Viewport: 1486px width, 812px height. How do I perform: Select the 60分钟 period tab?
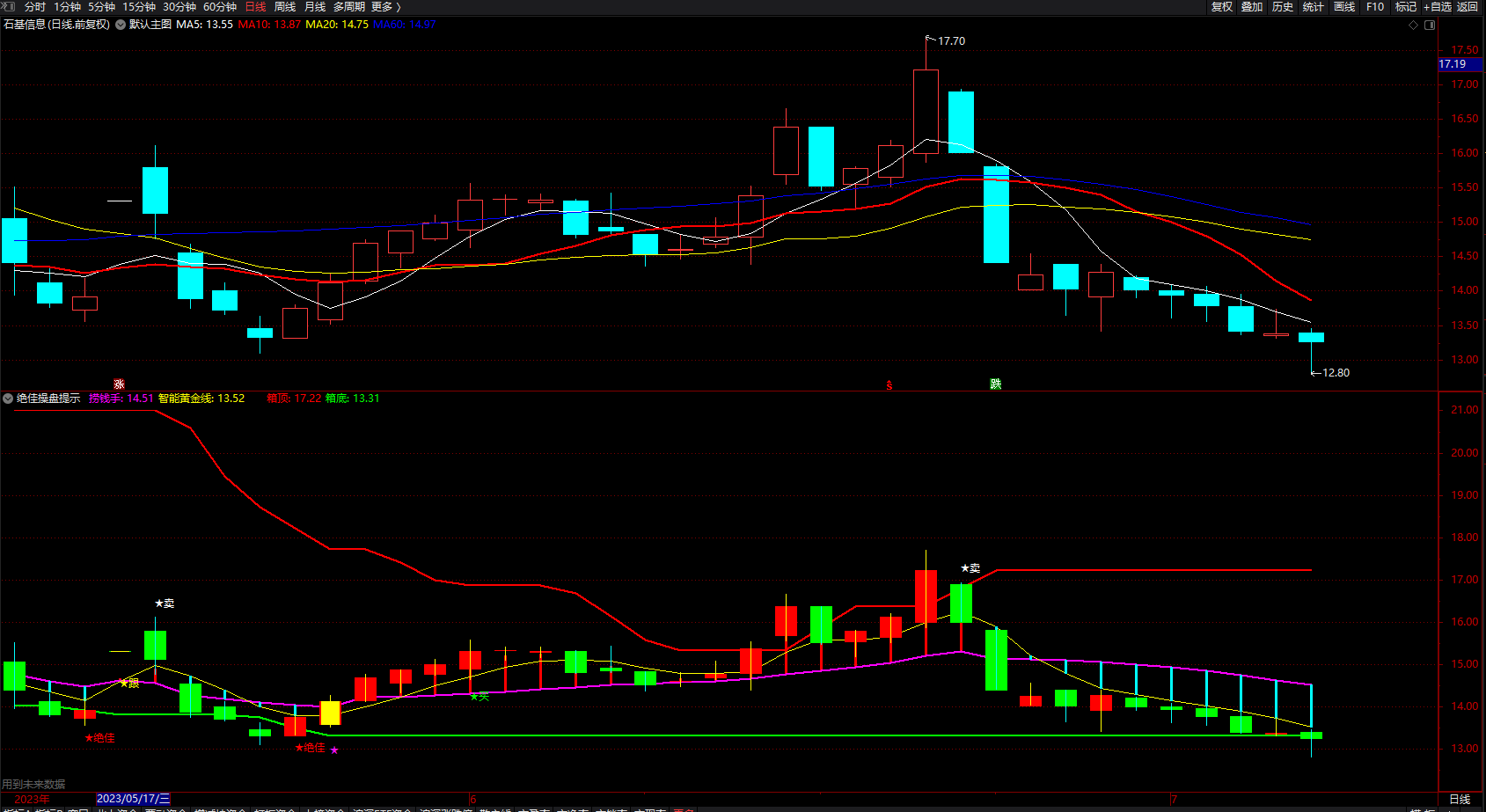(220, 7)
